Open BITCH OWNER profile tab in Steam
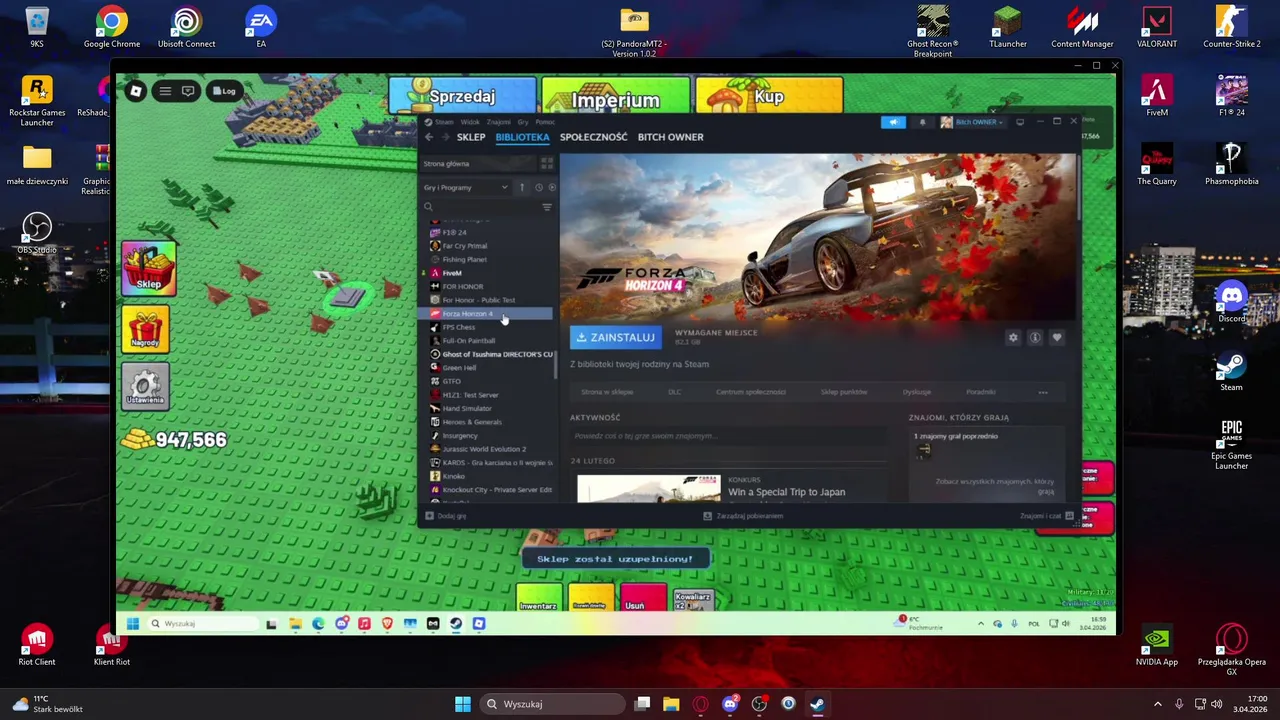The image size is (1280, 720). pyautogui.click(x=670, y=137)
